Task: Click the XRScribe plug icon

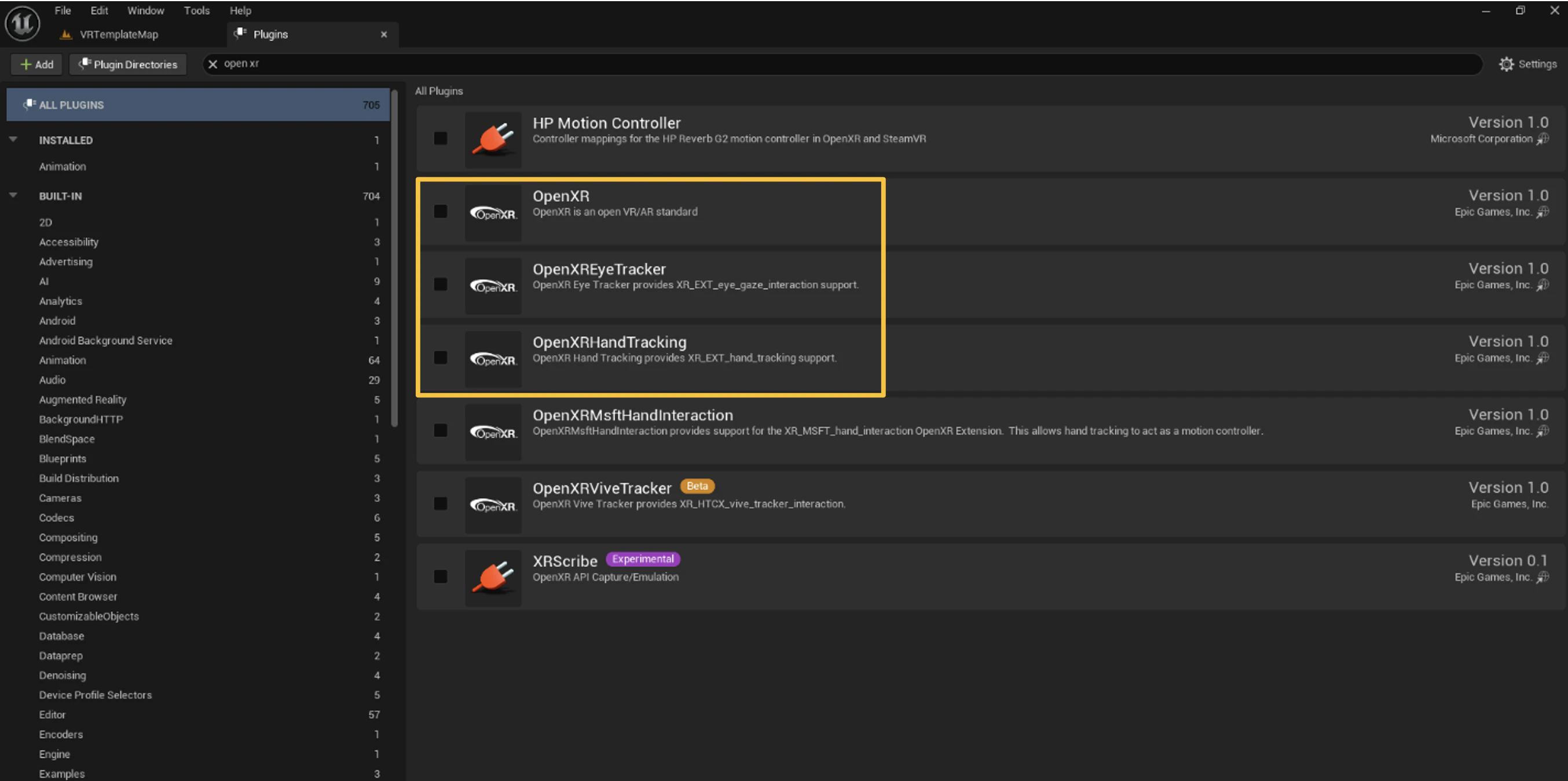Action: pos(493,578)
